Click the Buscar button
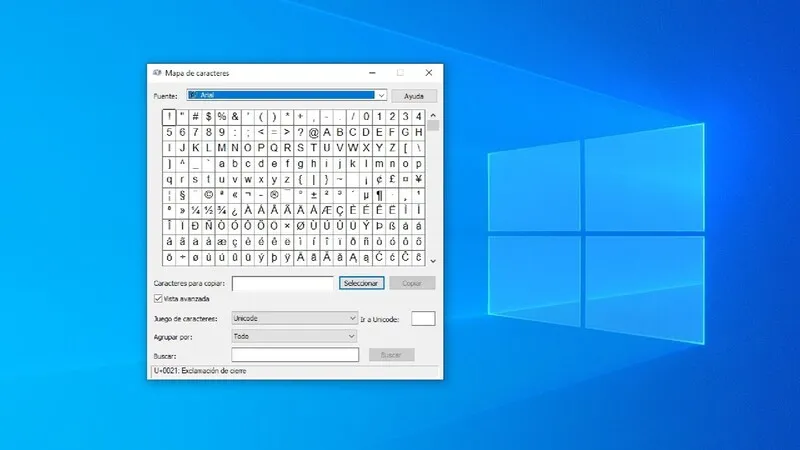This screenshot has height=450, width=800. point(391,355)
